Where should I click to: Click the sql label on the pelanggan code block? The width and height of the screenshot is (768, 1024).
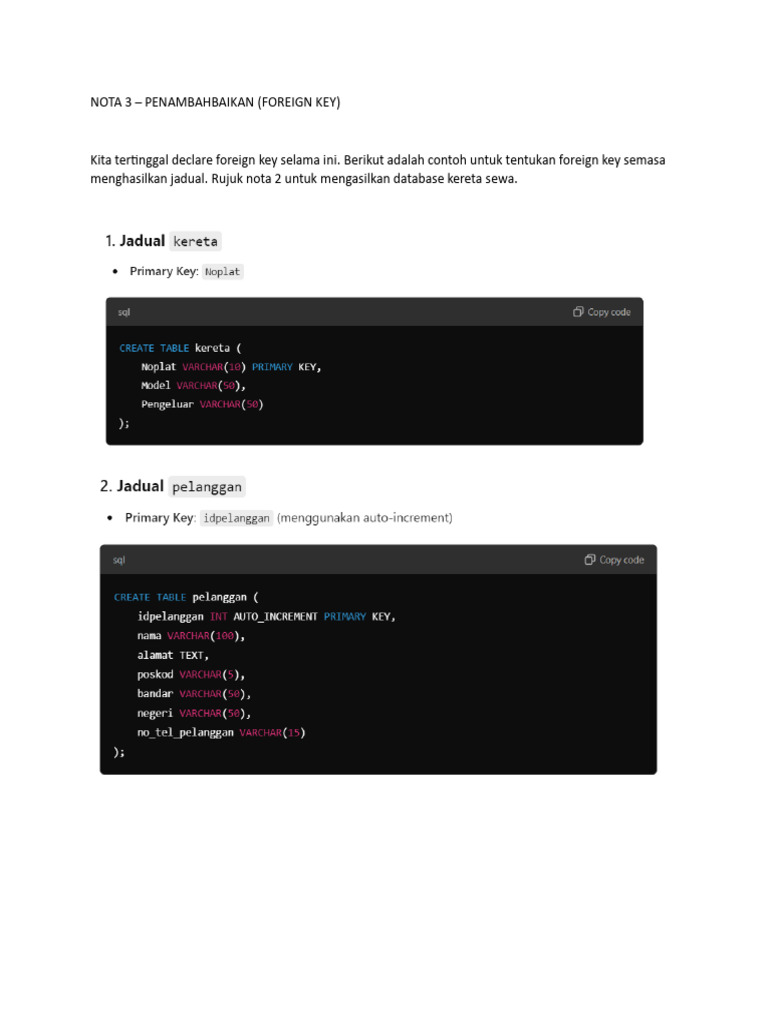point(119,560)
